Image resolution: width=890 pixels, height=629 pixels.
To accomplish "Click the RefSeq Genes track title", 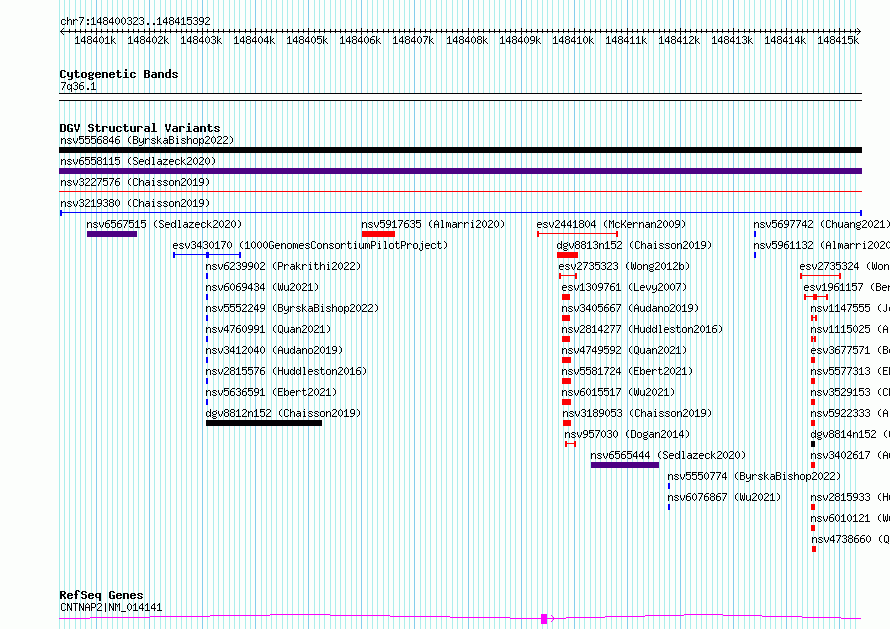I will tap(101, 595).
